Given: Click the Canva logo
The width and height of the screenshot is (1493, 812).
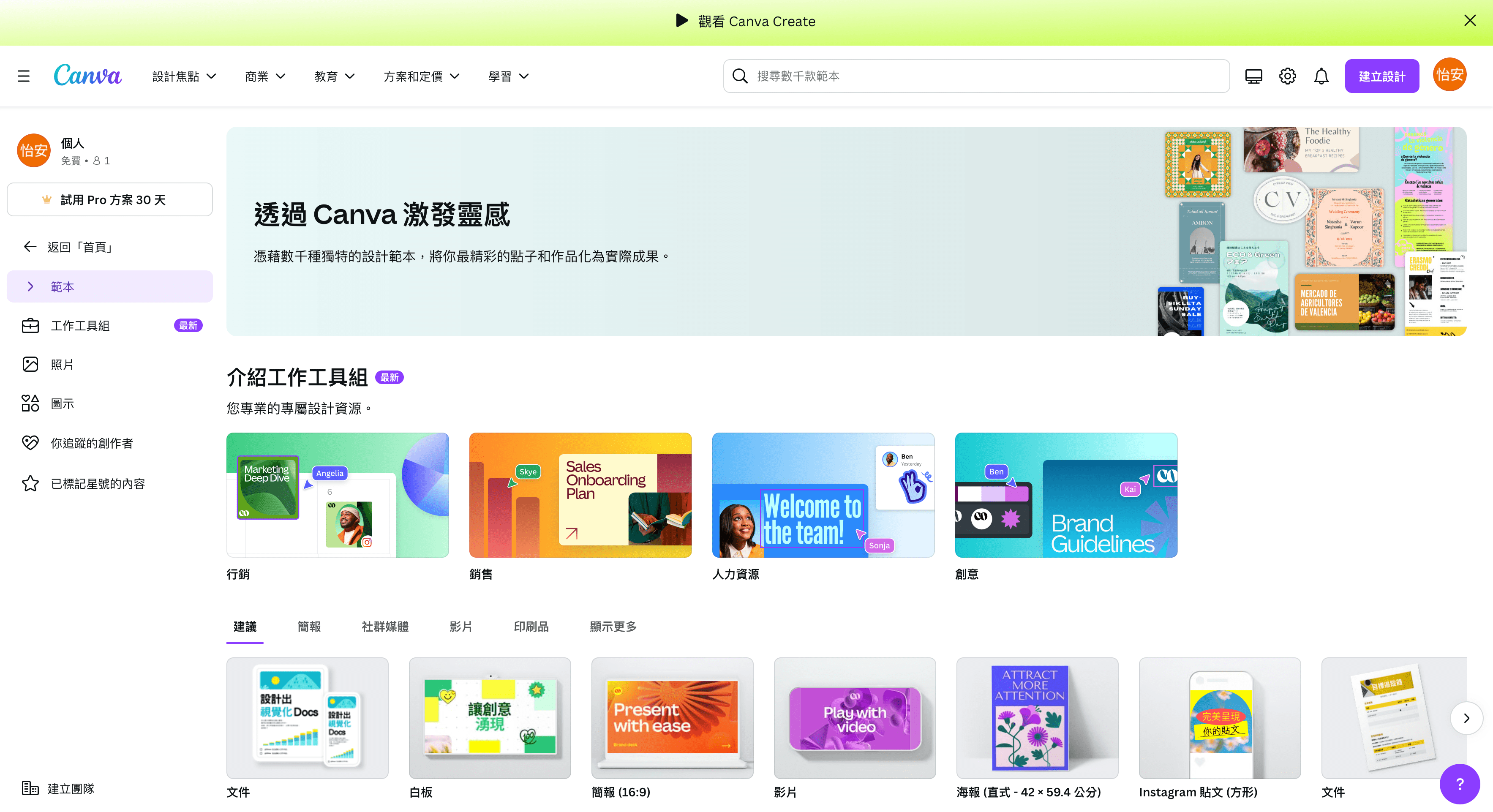Looking at the screenshot, I should (x=87, y=75).
